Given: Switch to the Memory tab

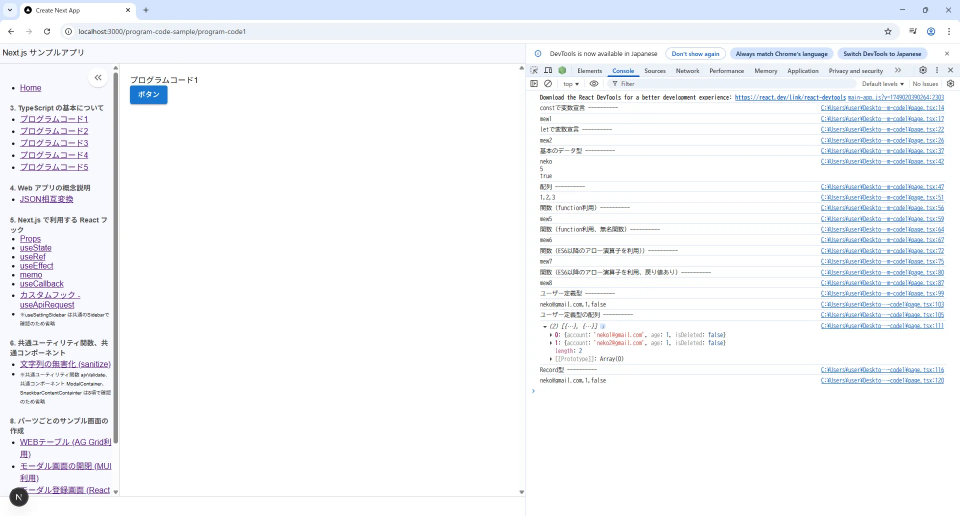Looking at the screenshot, I should pyautogui.click(x=765, y=71).
